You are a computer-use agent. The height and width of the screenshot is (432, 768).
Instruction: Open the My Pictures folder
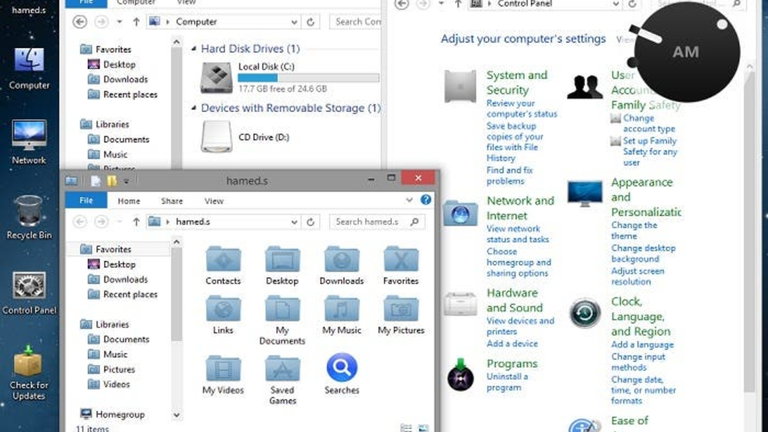(401, 309)
